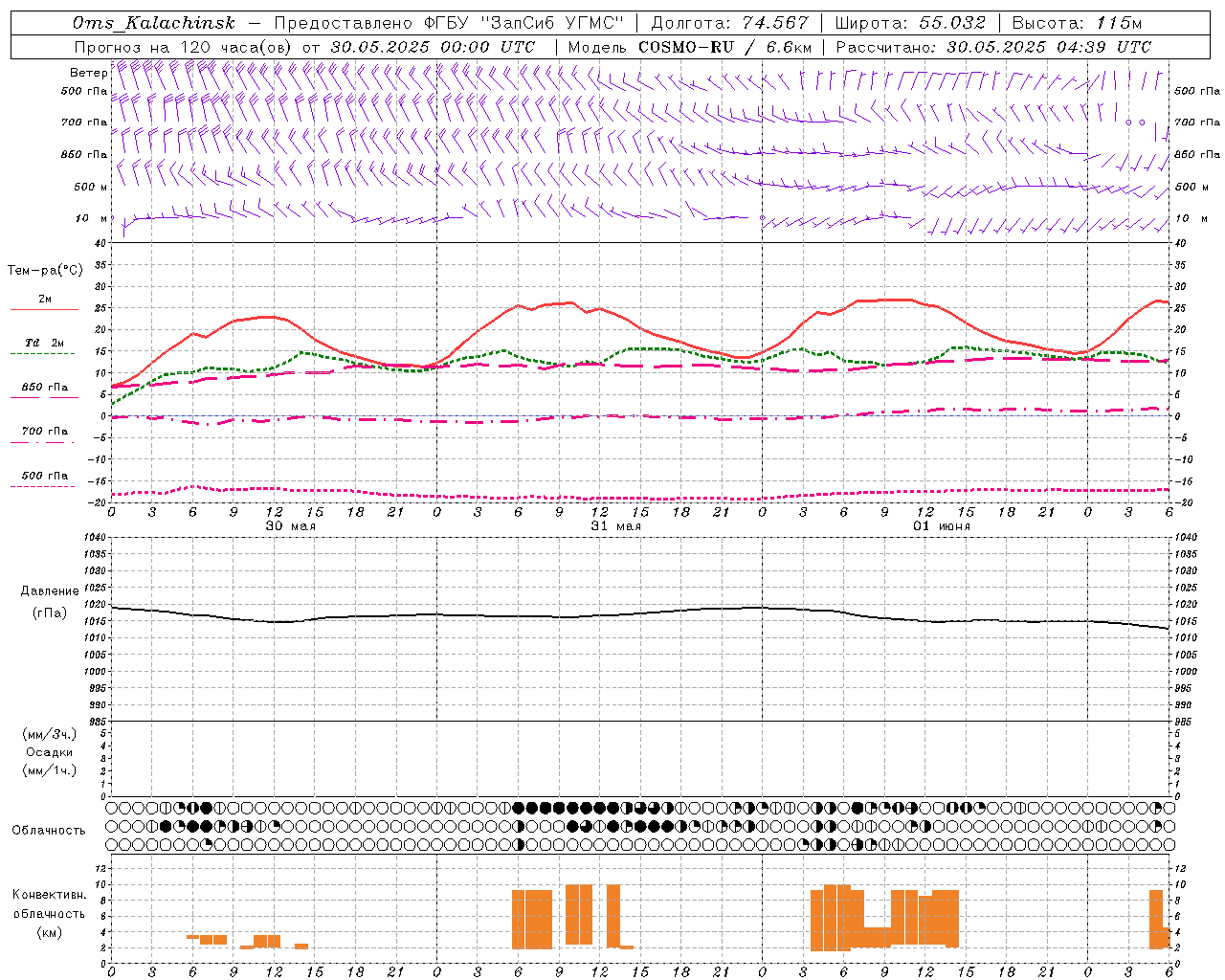Click the red 2м temperature legend line
The image size is (1225, 980).
coord(44,309)
